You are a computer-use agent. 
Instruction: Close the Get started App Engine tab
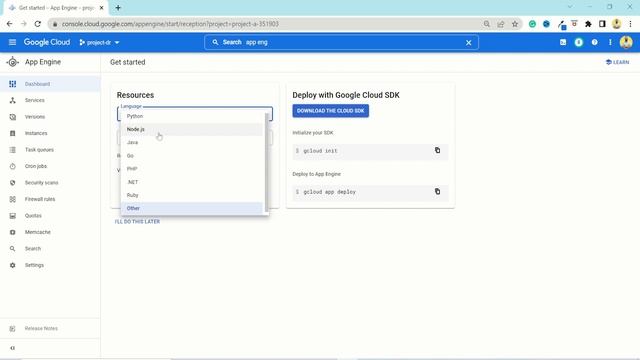point(102,8)
